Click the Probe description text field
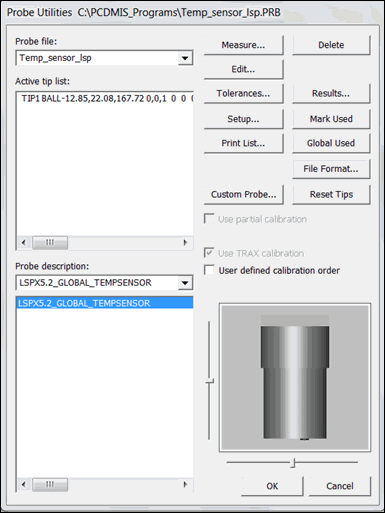The image size is (385, 513). [97, 283]
